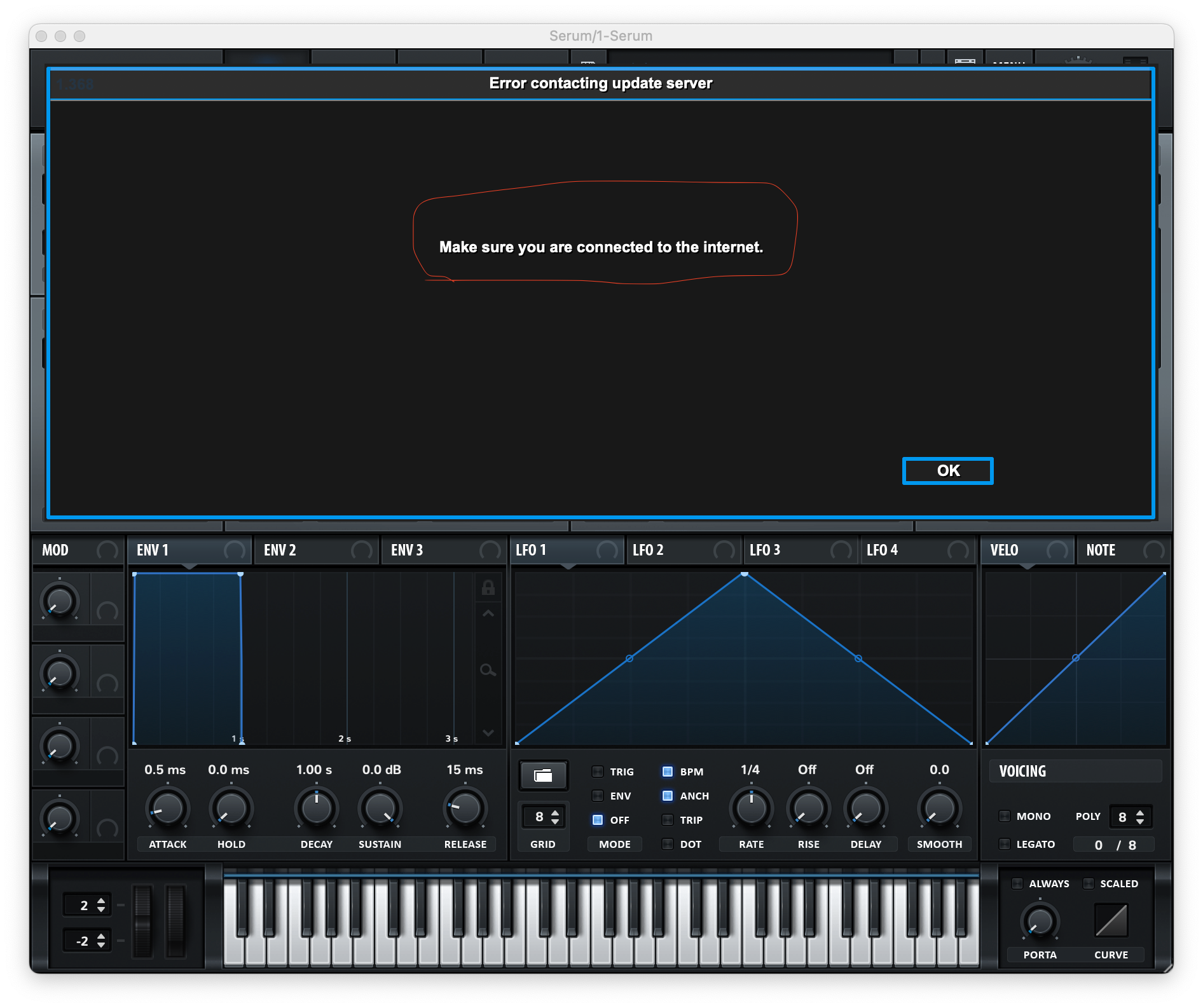
Task: Select the NOTE tab
Action: tap(1124, 550)
